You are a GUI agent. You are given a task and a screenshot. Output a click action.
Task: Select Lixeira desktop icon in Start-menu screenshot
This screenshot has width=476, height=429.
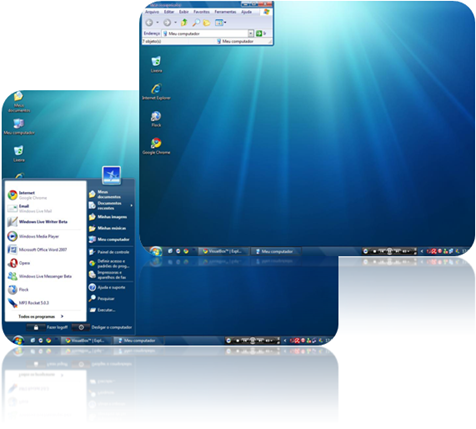[x=19, y=154]
